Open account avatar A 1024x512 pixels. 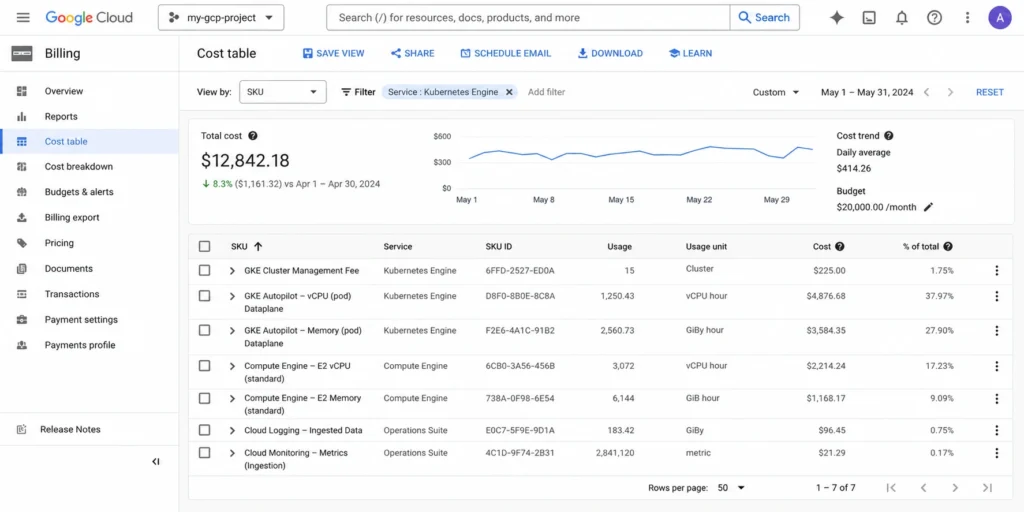pyautogui.click(x=1000, y=18)
